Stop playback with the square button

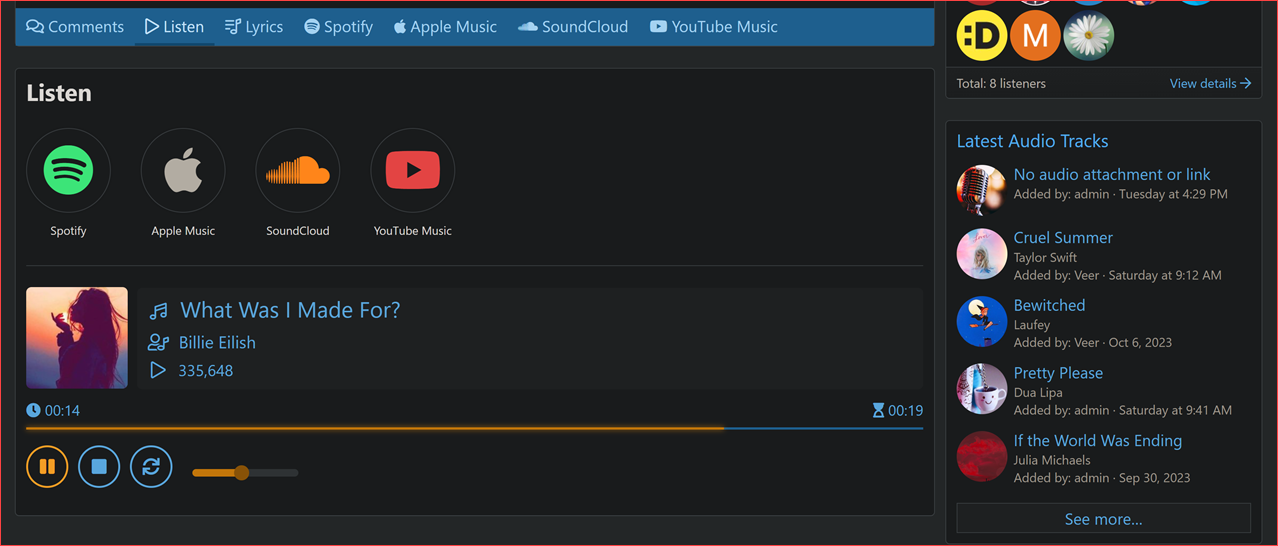pos(99,467)
